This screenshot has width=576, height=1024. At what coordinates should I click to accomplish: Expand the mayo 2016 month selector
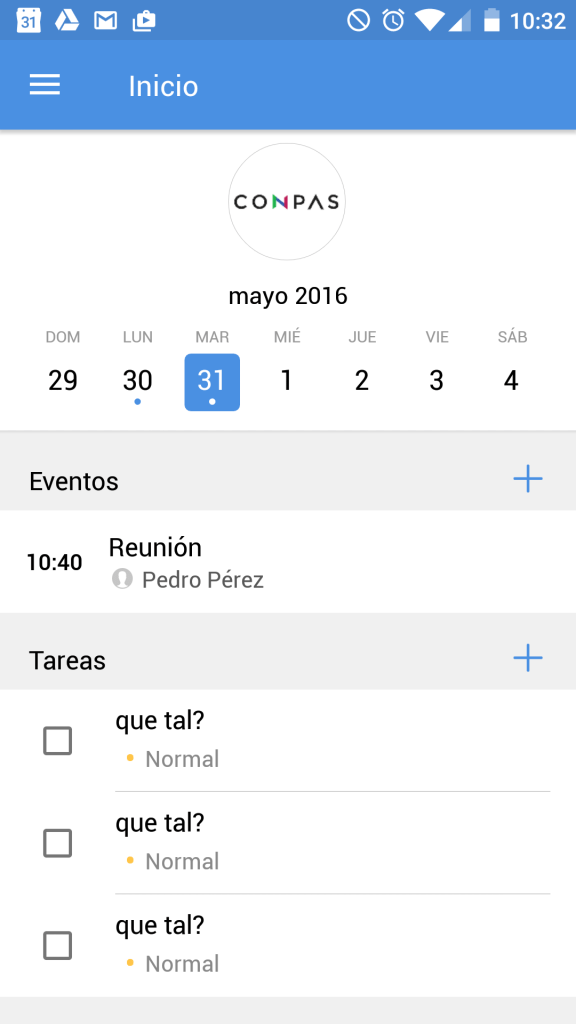pyautogui.click(x=288, y=296)
